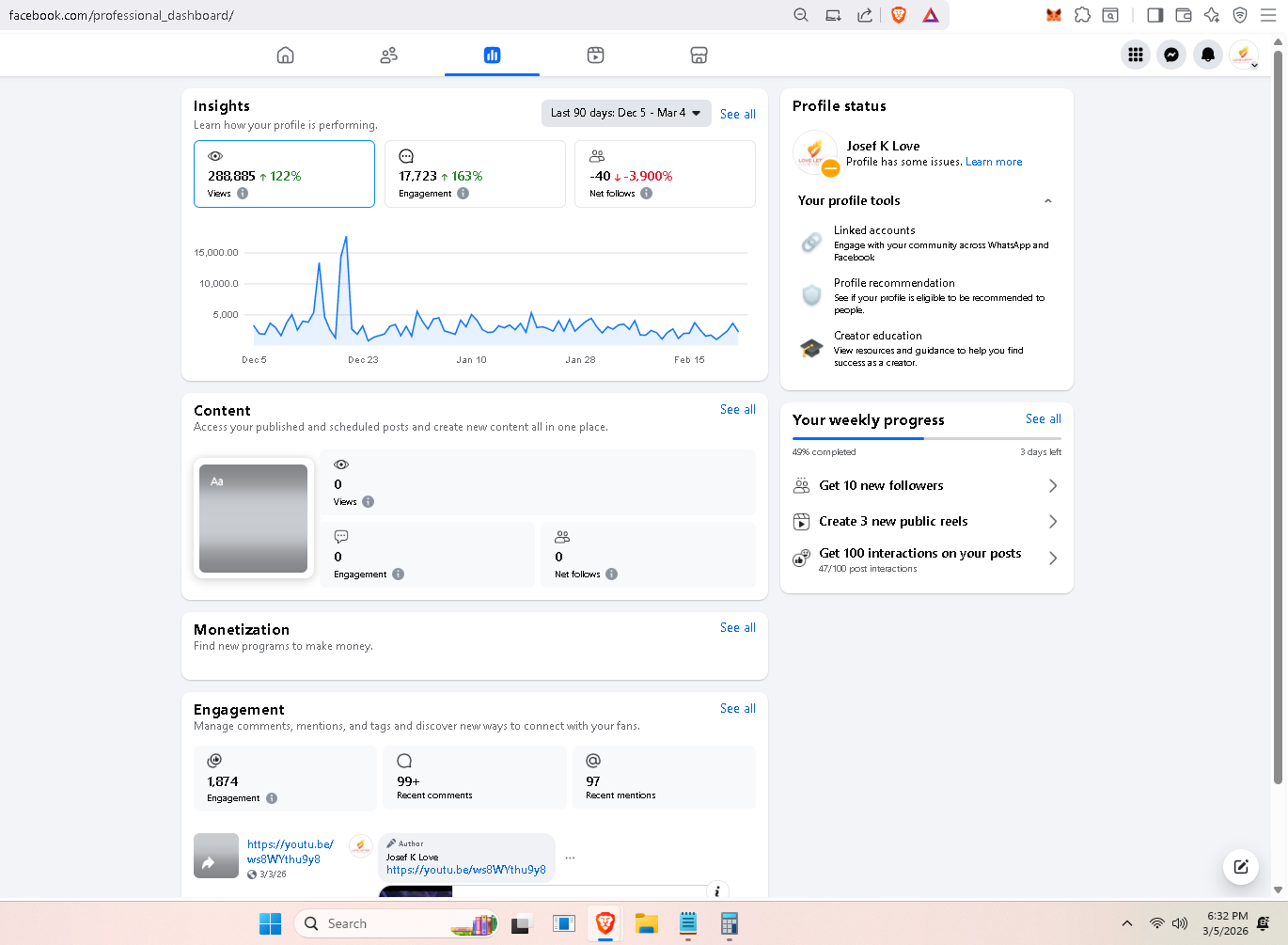Select the Views metric card
This screenshot has width=1288, height=945.
pos(284,174)
